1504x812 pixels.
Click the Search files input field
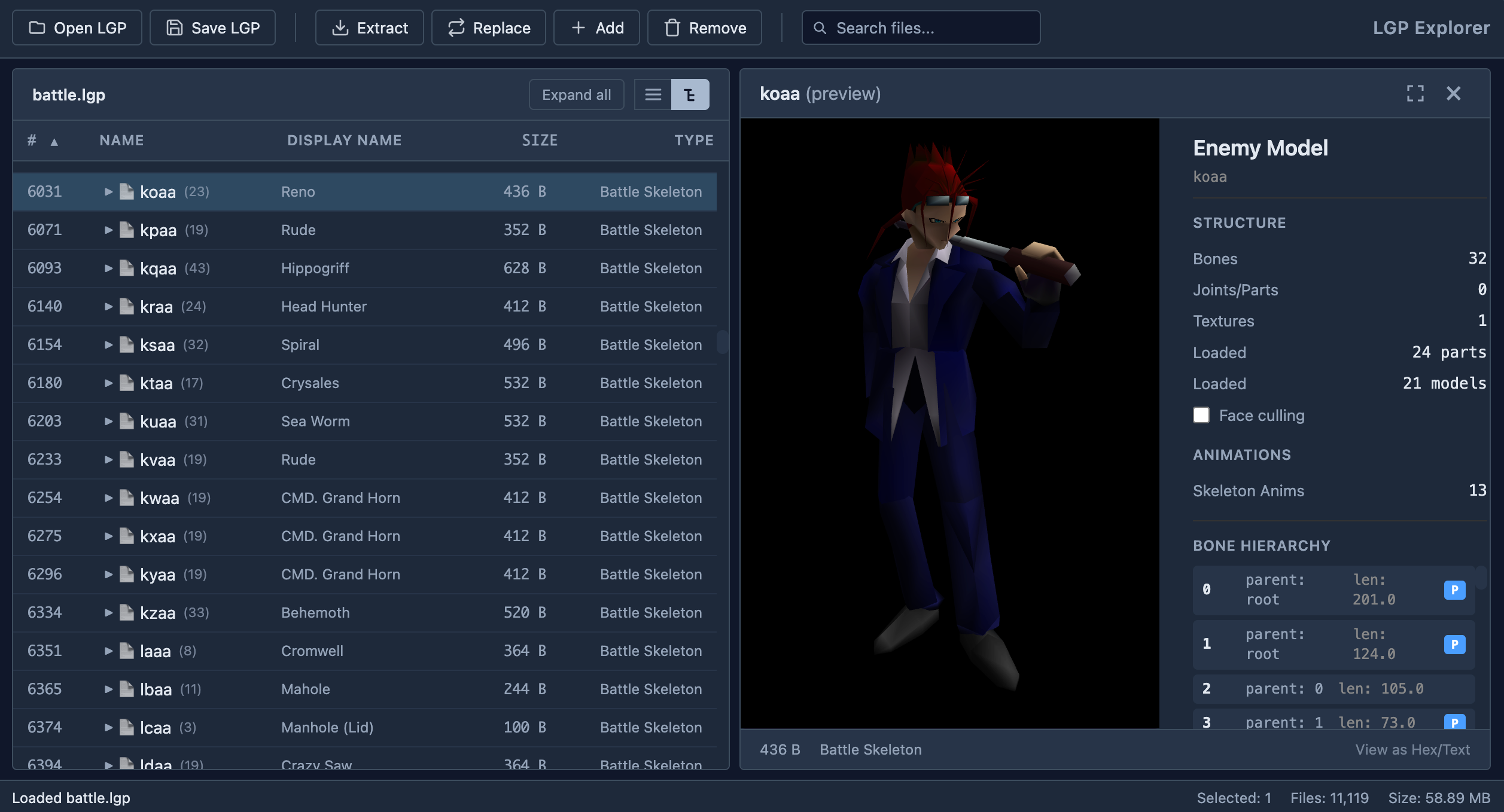[x=921, y=28]
